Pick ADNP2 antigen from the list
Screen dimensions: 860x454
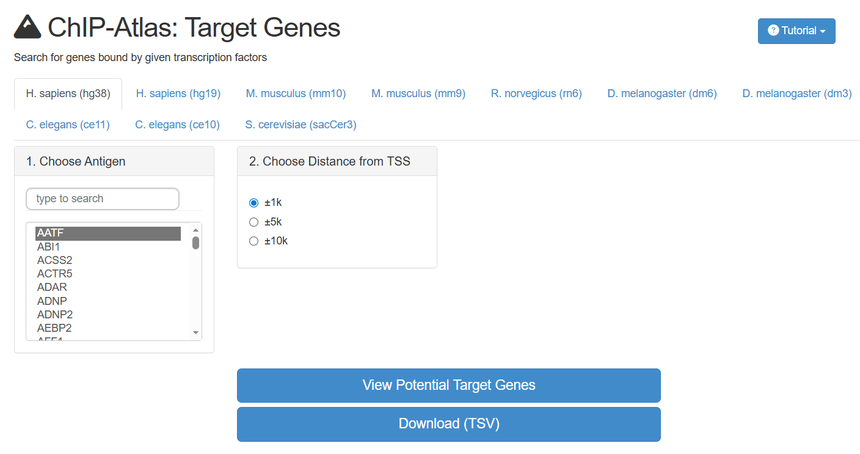pyautogui.click(x=54, y=314)
